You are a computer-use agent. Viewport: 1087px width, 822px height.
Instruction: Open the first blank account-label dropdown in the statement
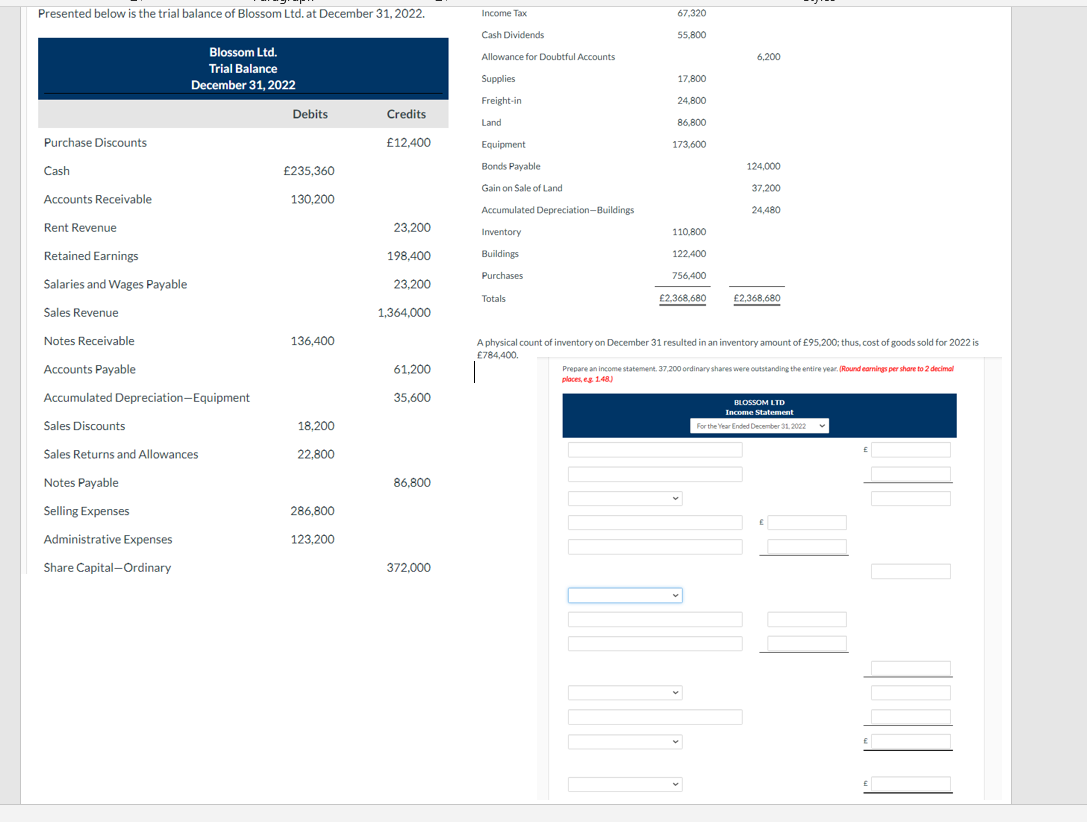tap(623, 499)
